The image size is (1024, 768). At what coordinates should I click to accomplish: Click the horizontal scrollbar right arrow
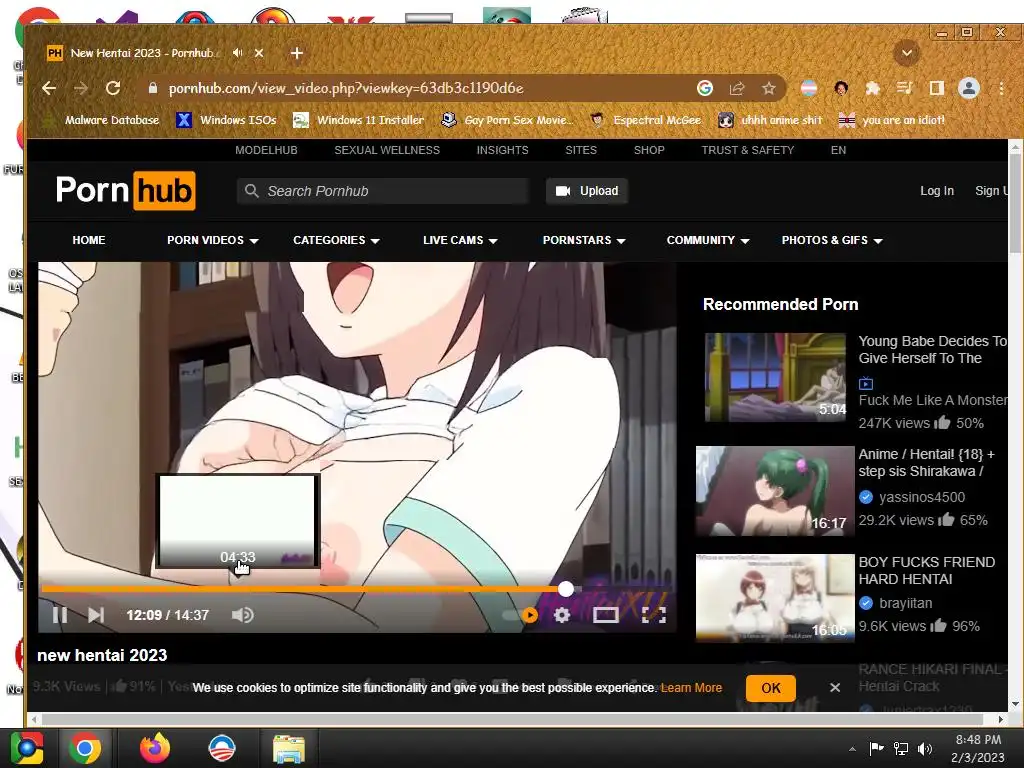tap(1000, 719)
